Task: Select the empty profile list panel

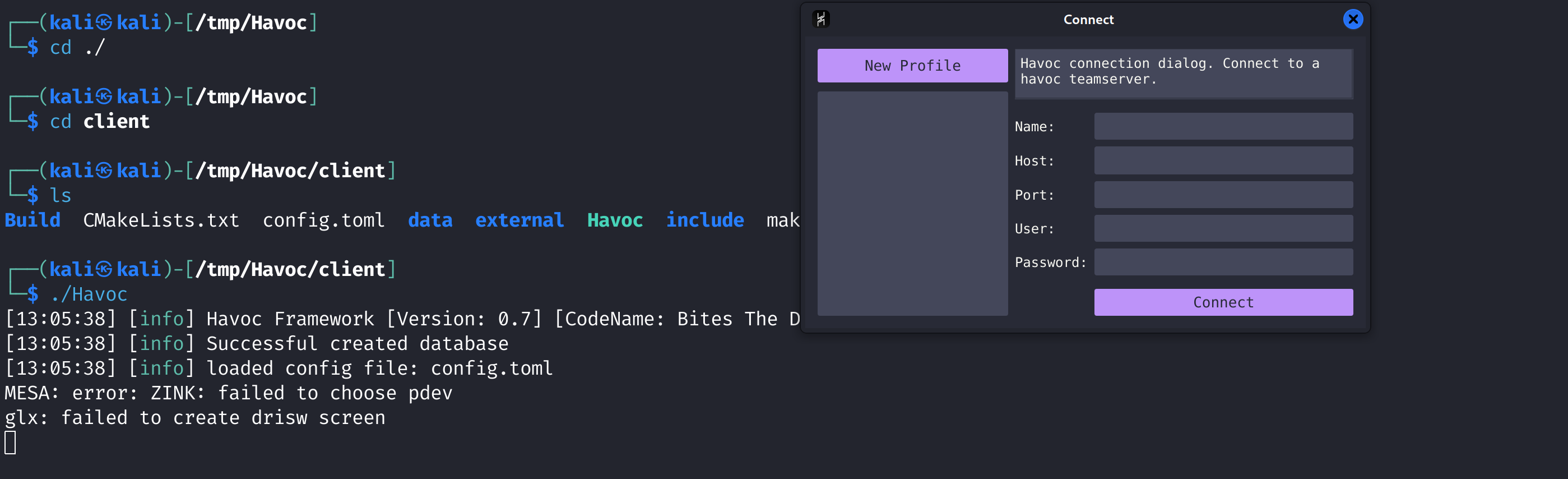Action: tap(912, 204)
